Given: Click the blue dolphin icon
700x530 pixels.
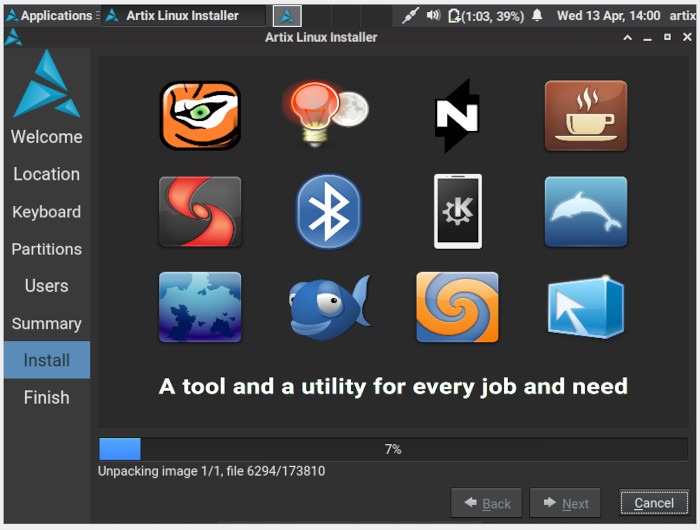Looking at the screenshot, I should 586,211.
